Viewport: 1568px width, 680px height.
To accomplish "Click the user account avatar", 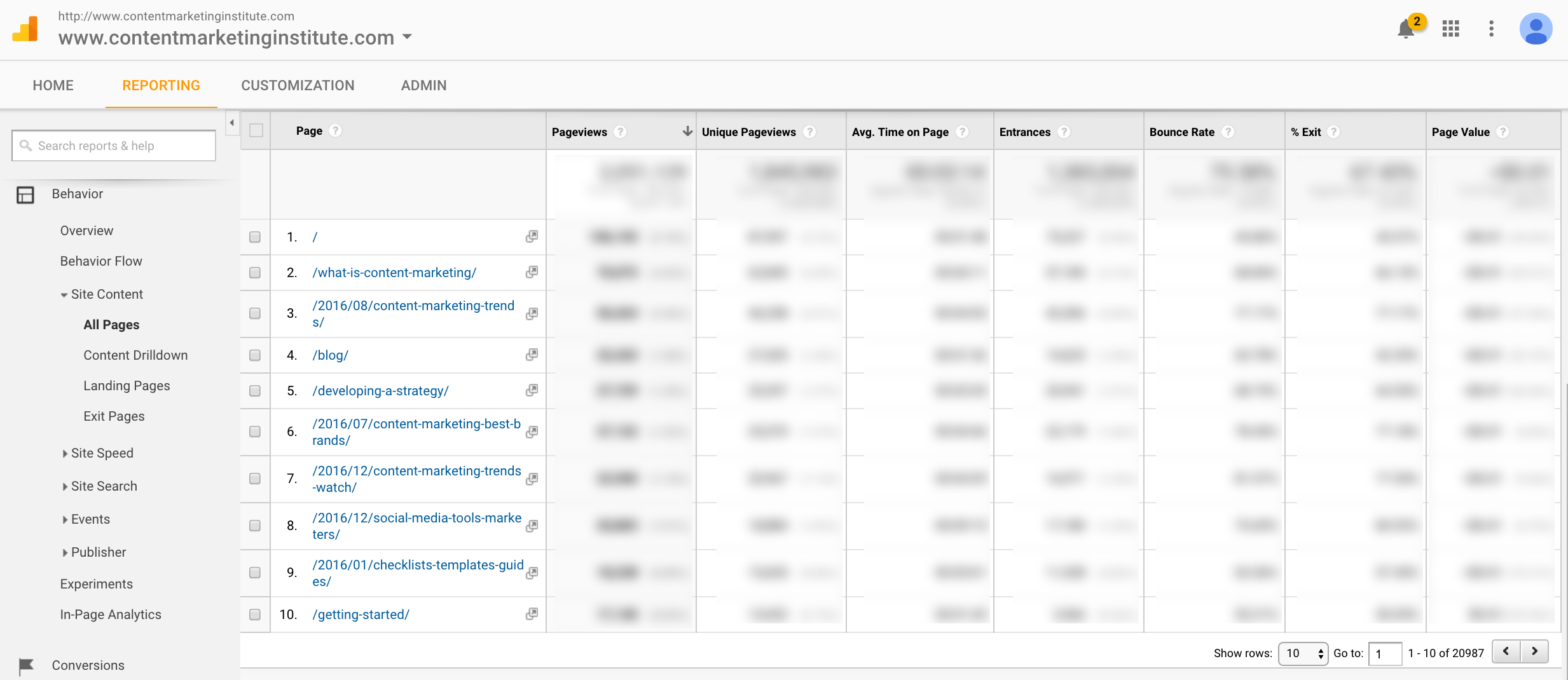I will [x=1536, y=29].
